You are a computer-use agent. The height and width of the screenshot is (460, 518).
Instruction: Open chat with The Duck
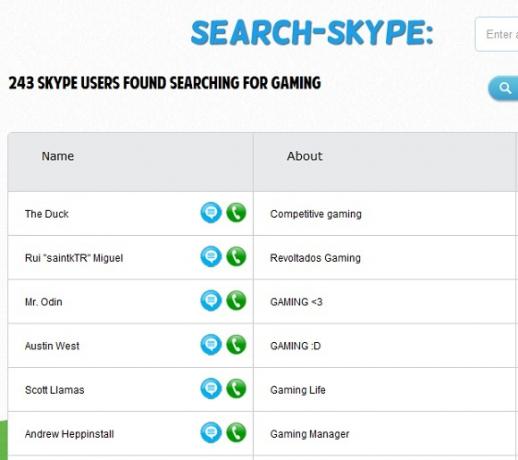pos(211,213)
